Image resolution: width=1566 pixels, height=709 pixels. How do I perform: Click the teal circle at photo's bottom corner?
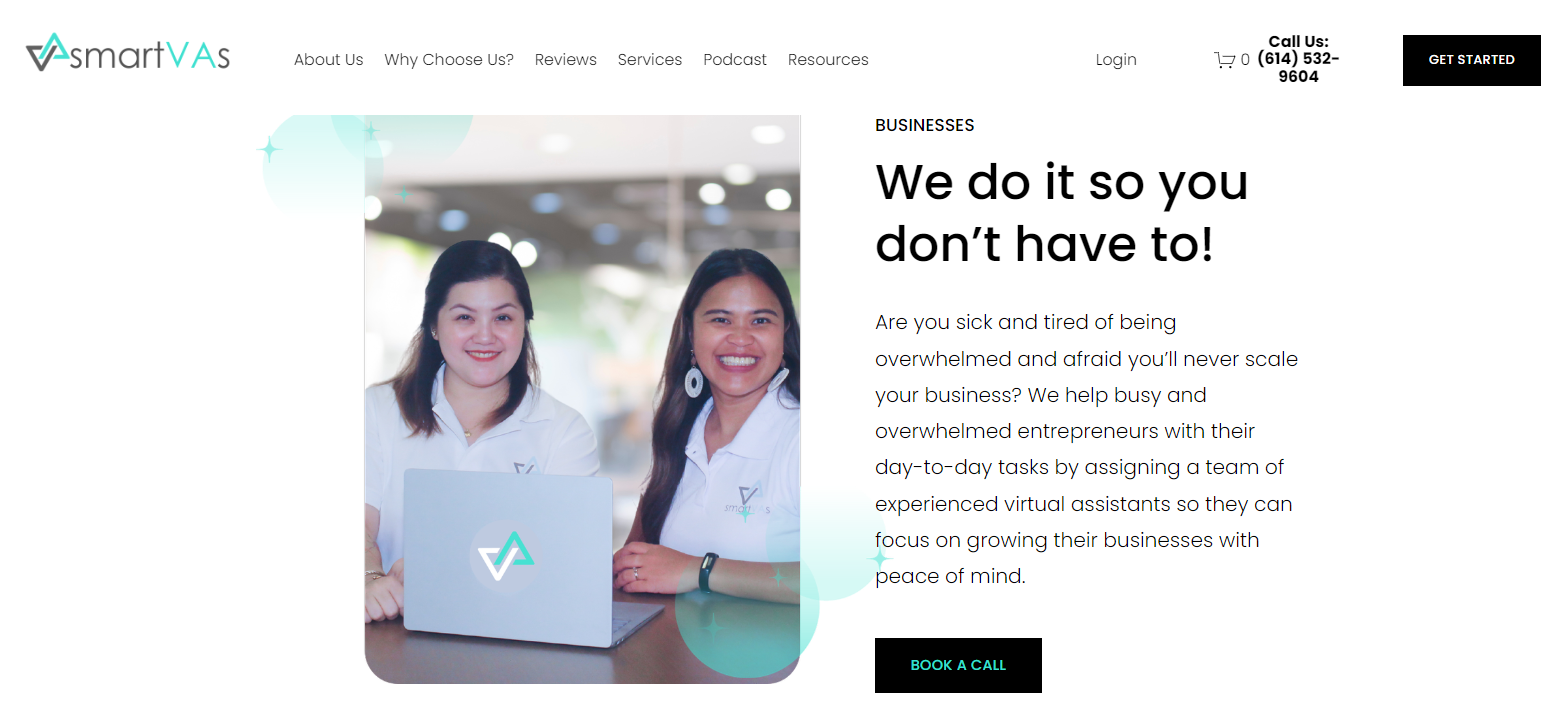pyautogui.click(x=747, y=607)
